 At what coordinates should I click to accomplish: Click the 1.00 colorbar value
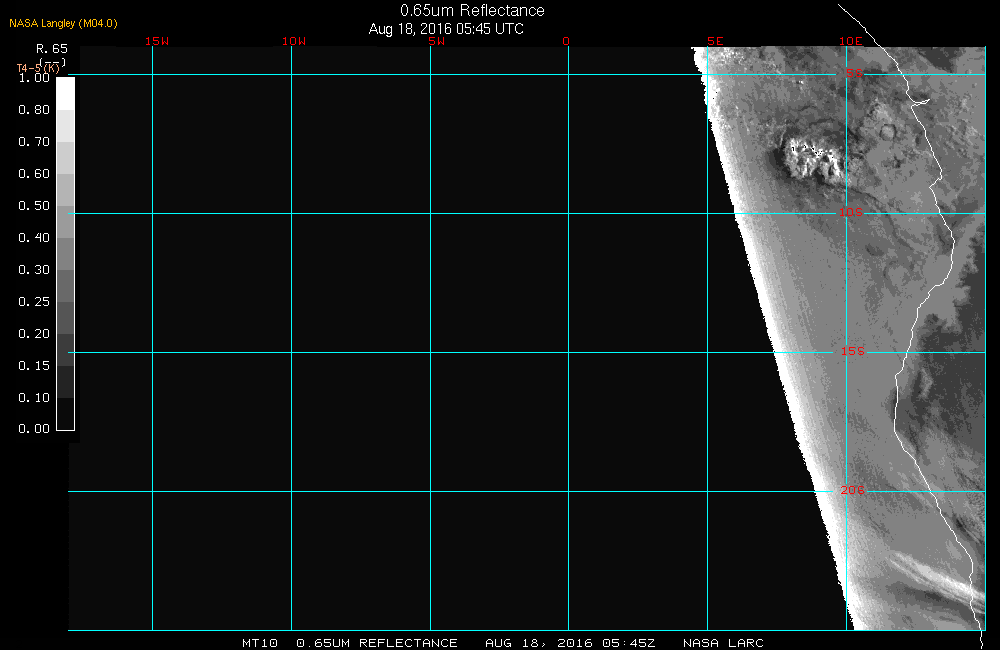tap(34, 78)
